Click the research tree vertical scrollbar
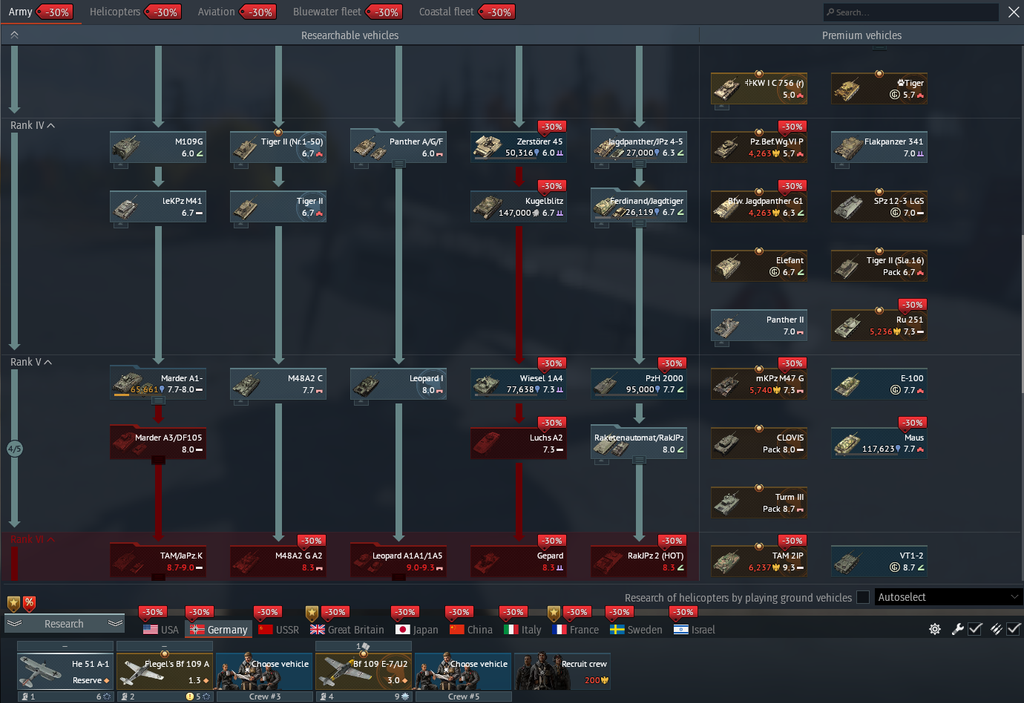The height and width of the screenshot is (703, 1024). [x=1021, y=314]
